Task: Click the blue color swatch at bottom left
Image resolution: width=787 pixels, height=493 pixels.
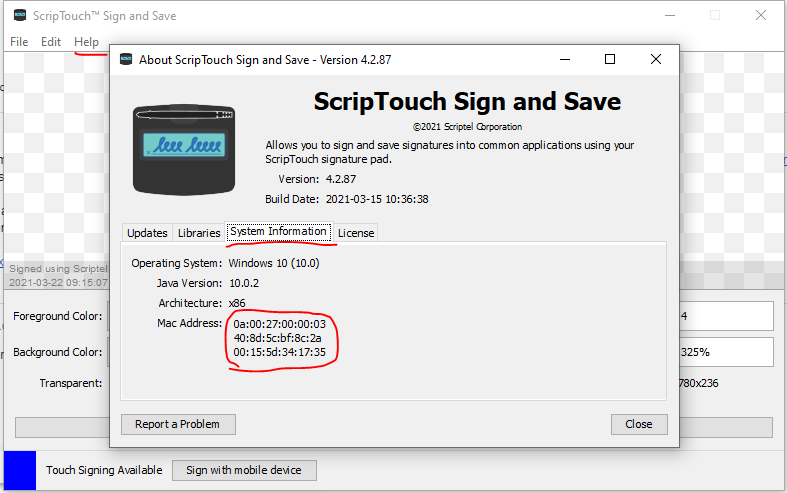Action: pos(20,470)
